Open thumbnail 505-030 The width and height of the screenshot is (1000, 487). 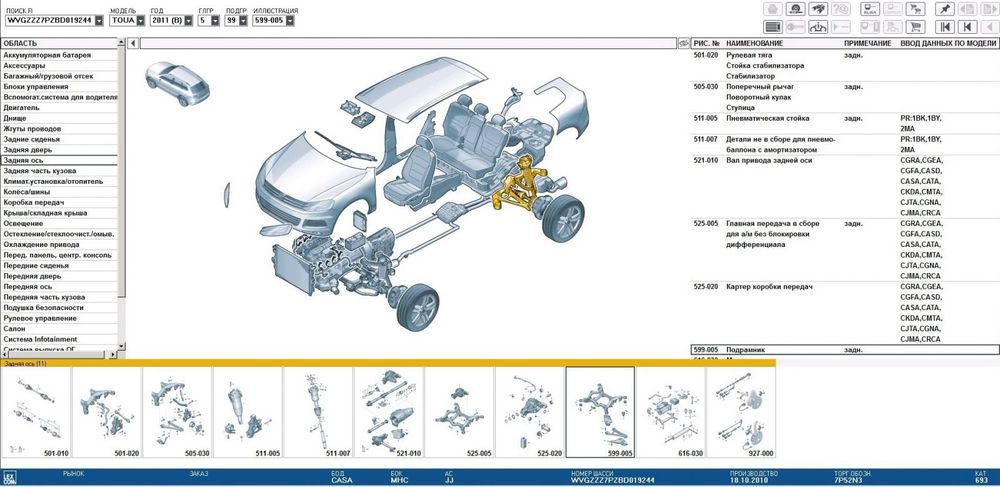177,412
